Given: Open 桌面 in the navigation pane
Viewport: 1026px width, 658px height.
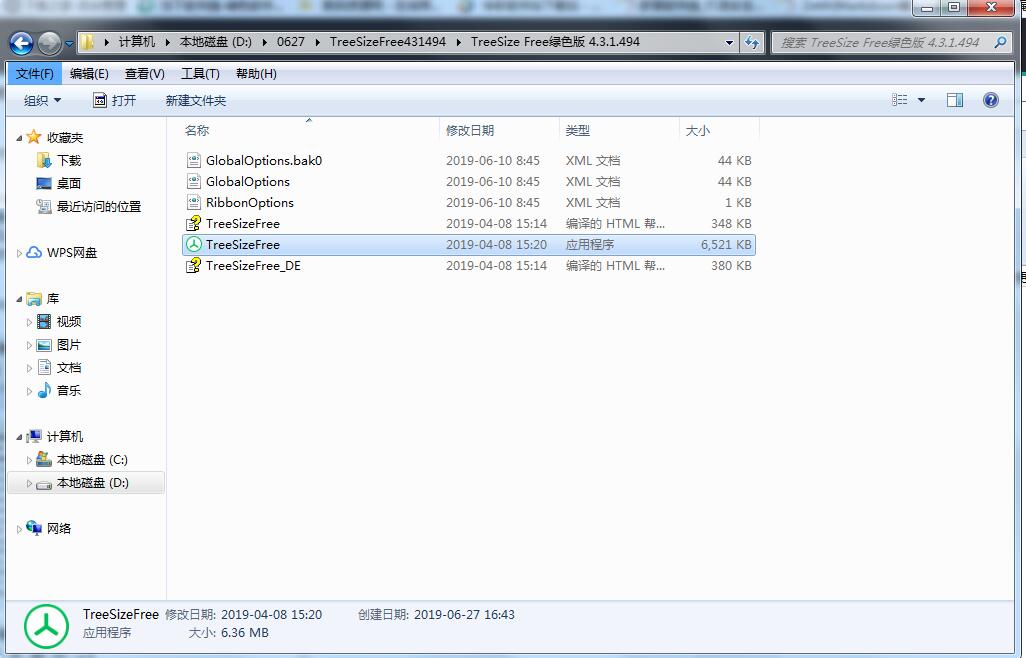Looking at the screenshot, I should click(69, 183).
